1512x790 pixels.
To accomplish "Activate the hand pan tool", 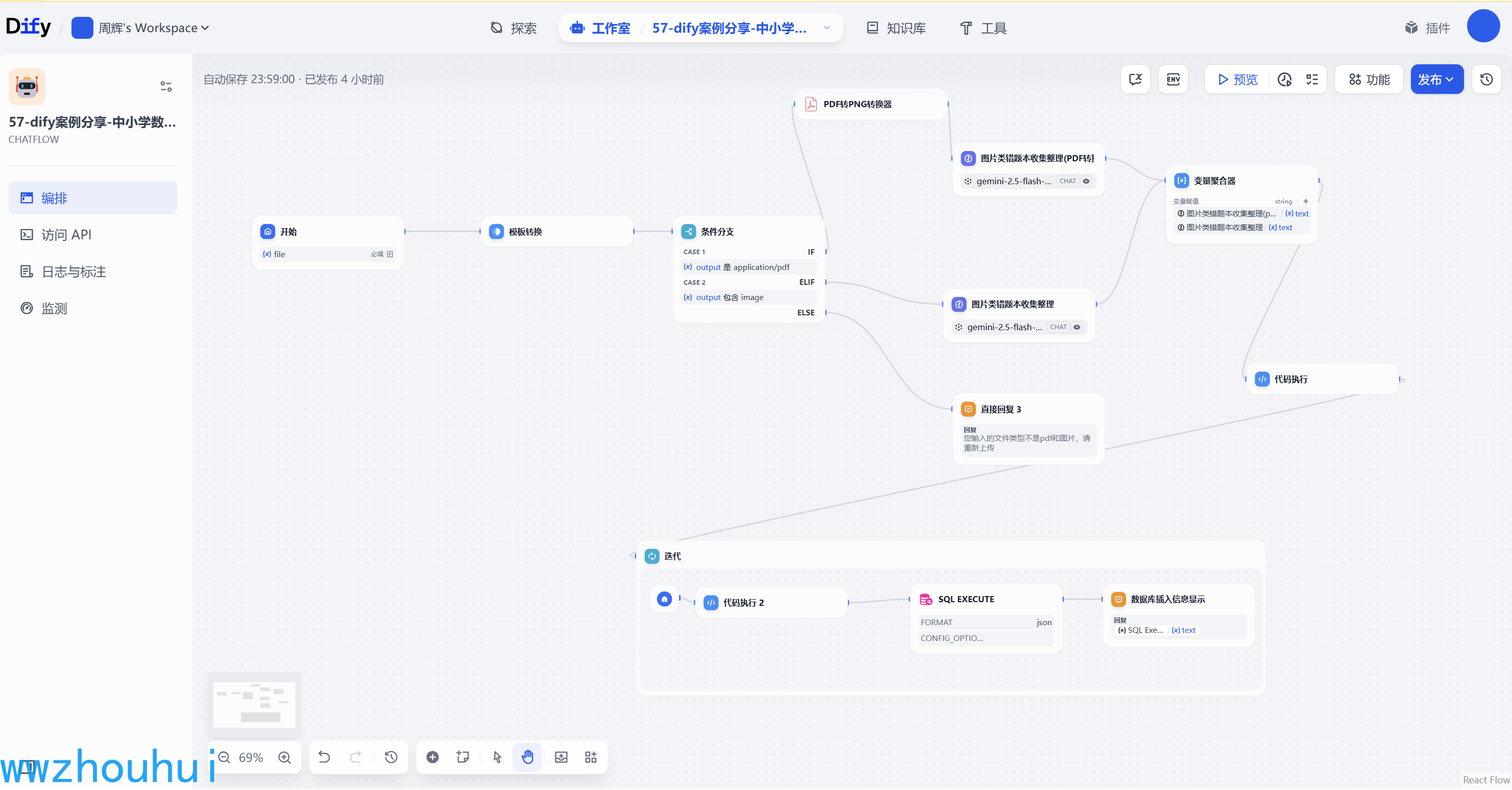I will pyautogui.click(x=527, y=757).
